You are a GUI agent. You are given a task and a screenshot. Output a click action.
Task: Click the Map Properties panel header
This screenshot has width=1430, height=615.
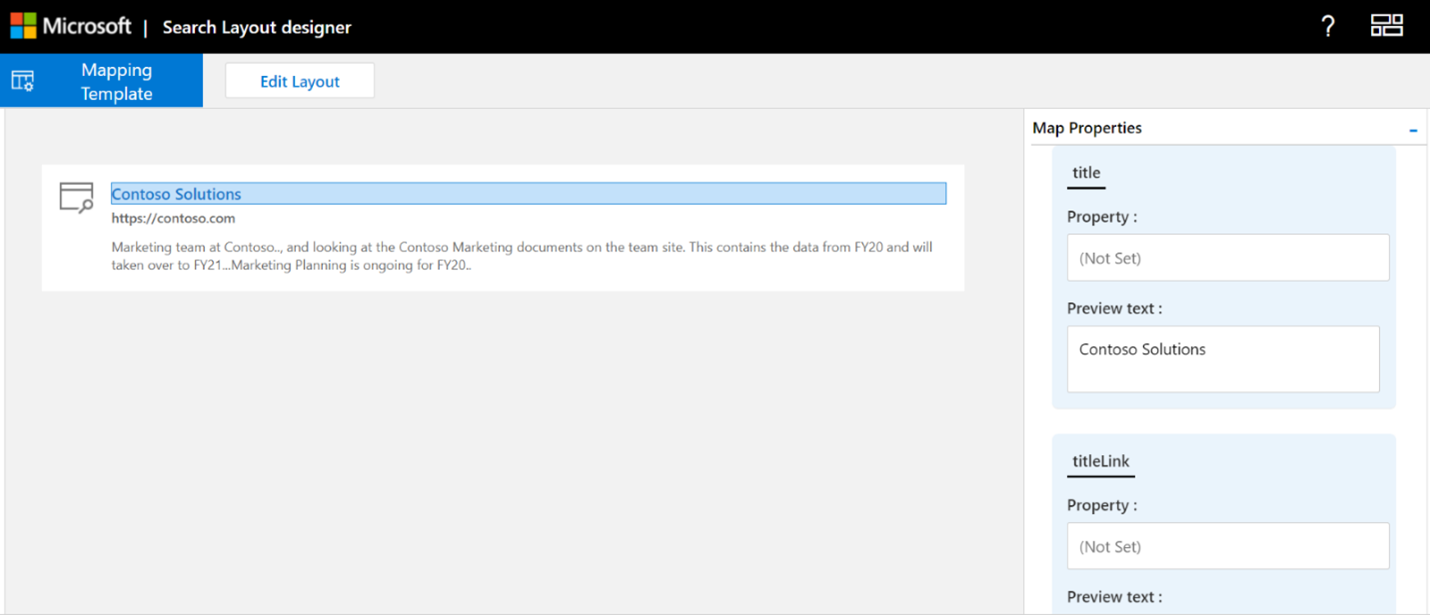click(x=1087, y=128)
